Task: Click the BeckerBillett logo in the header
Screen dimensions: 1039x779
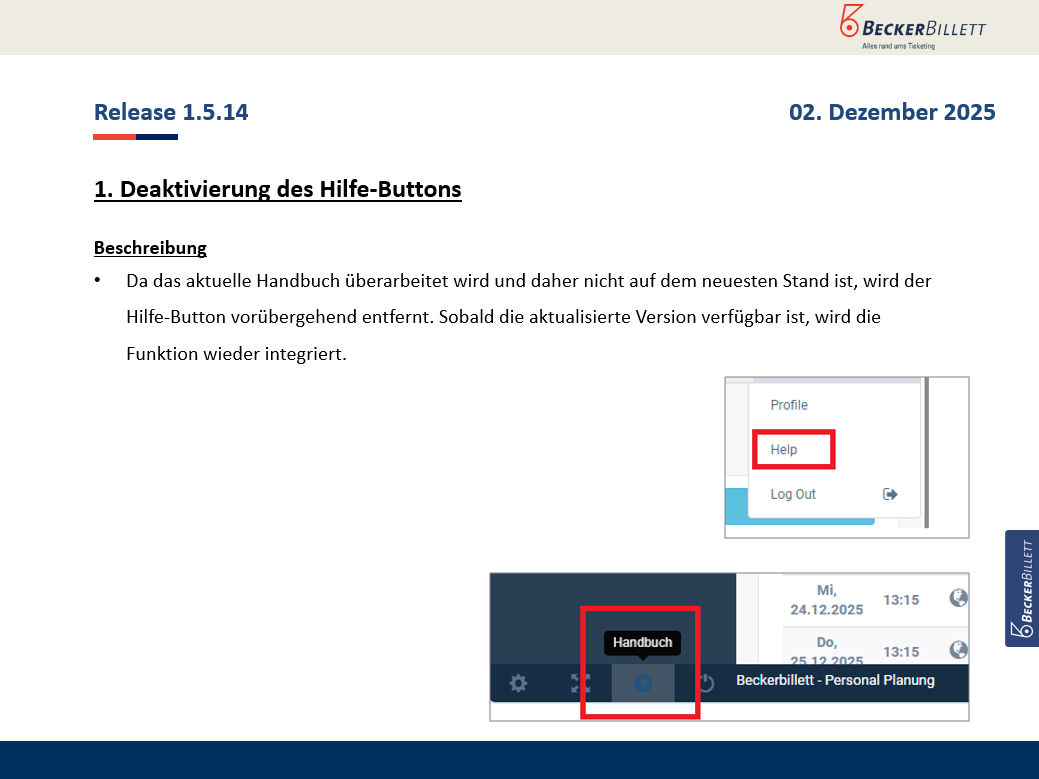Action: [x=912, y=26]
